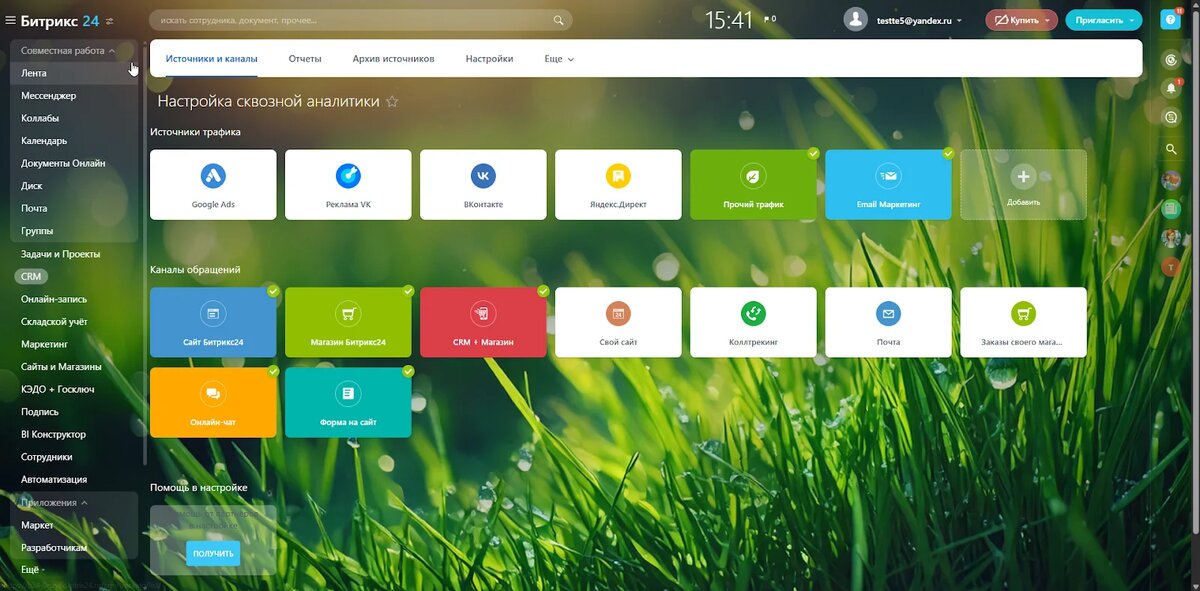Screen dimensions: 1200x591
Task: Open the Прочий трафик source card
Action: point(753,185)
